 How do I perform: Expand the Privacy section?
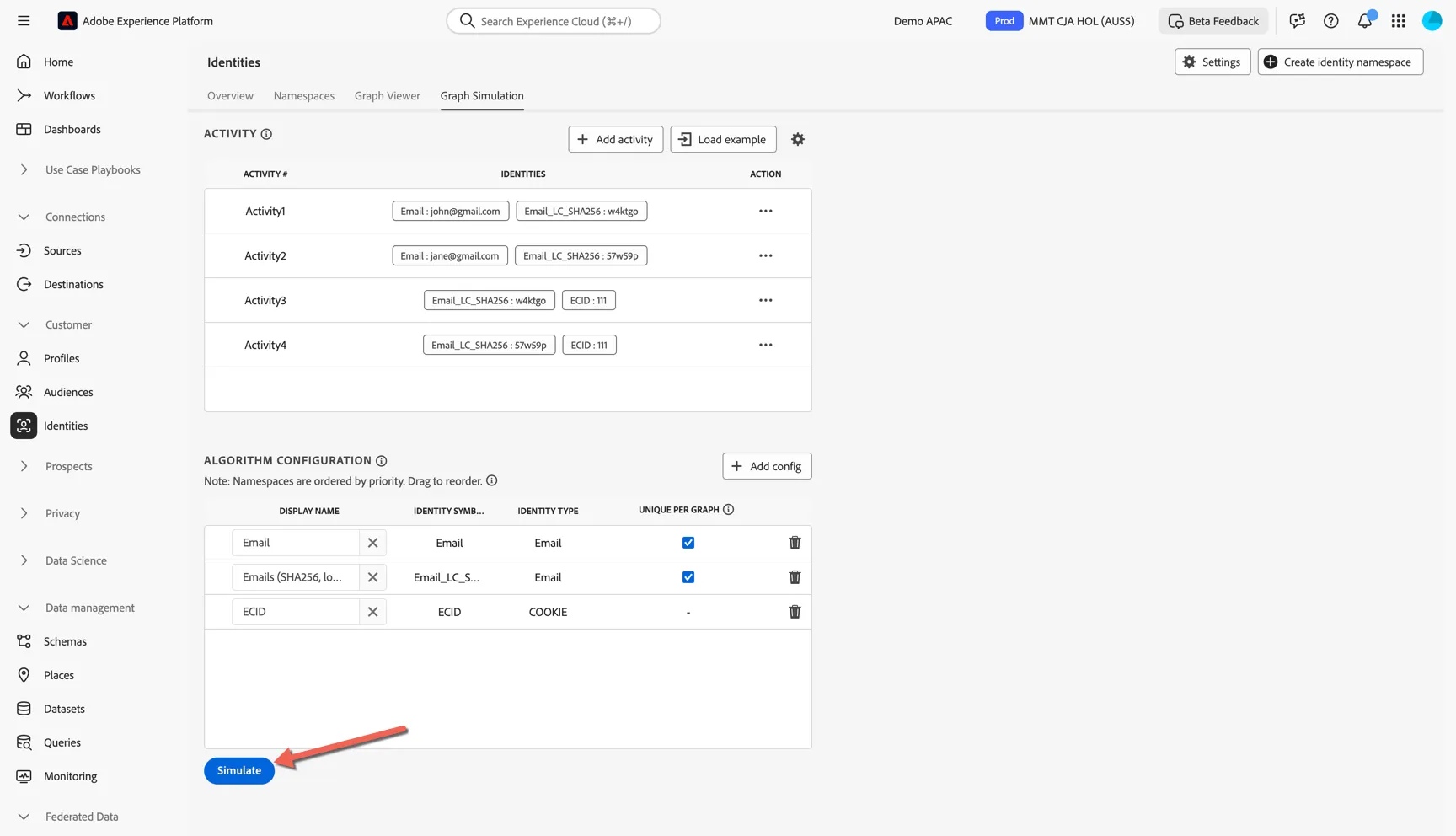click(x=24, y=513)
